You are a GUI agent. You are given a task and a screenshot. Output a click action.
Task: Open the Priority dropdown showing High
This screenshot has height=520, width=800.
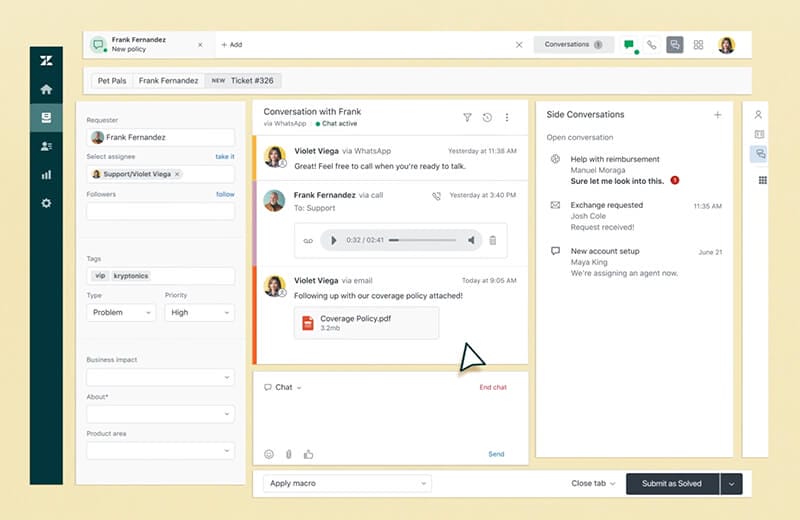tap(199, 312)
